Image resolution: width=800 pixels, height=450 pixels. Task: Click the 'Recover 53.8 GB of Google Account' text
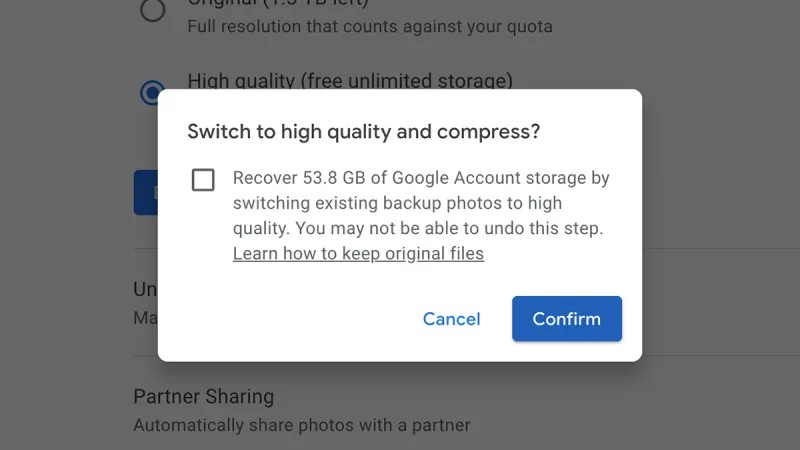point(377,178)
